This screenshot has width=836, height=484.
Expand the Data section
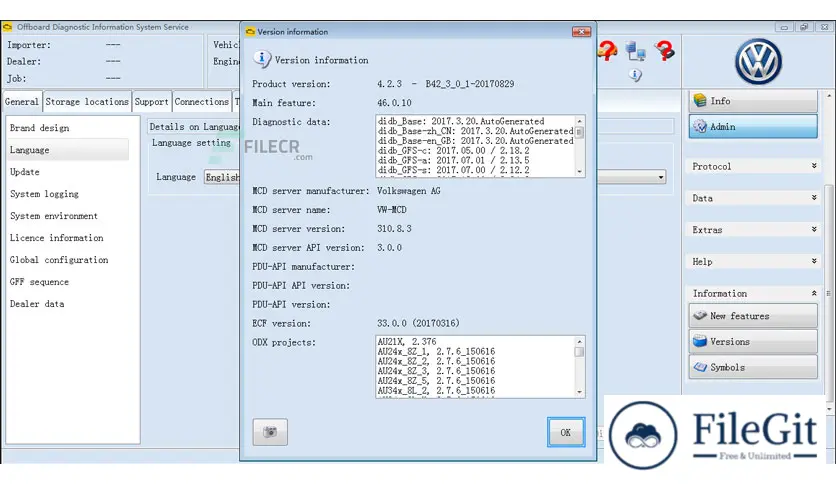[x=753, y=198]
